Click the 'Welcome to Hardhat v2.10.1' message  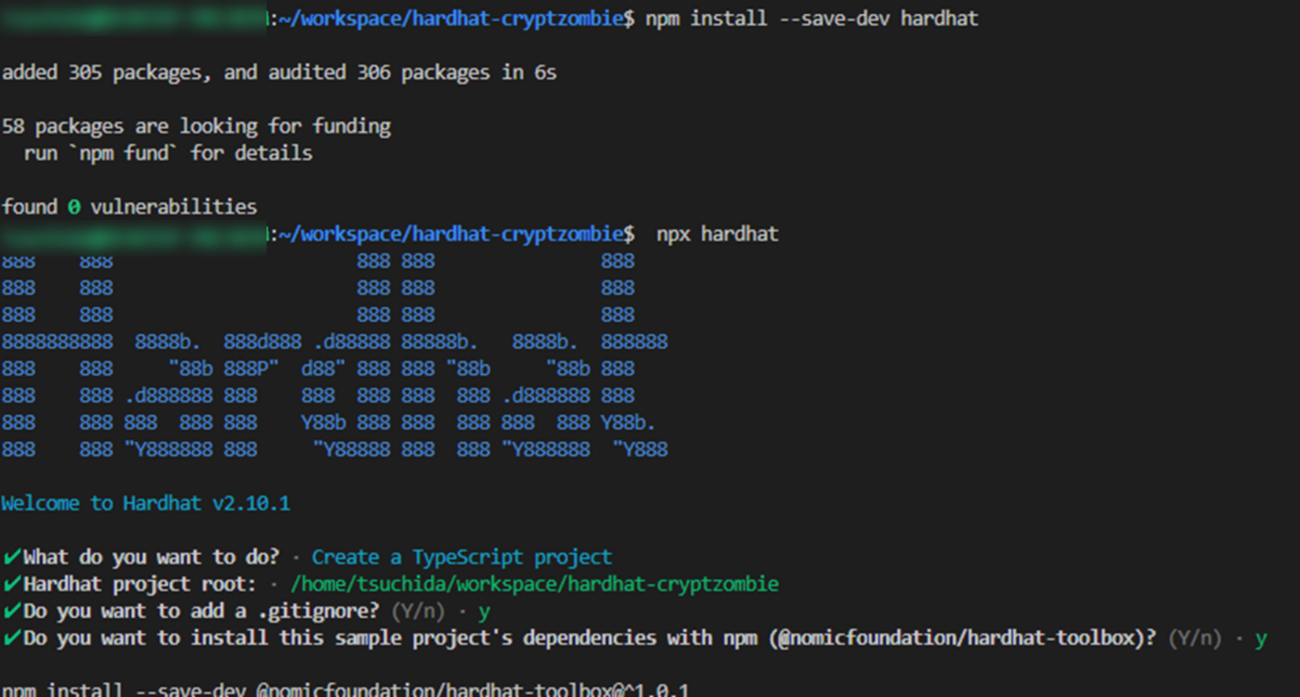(x=145, y=503)
